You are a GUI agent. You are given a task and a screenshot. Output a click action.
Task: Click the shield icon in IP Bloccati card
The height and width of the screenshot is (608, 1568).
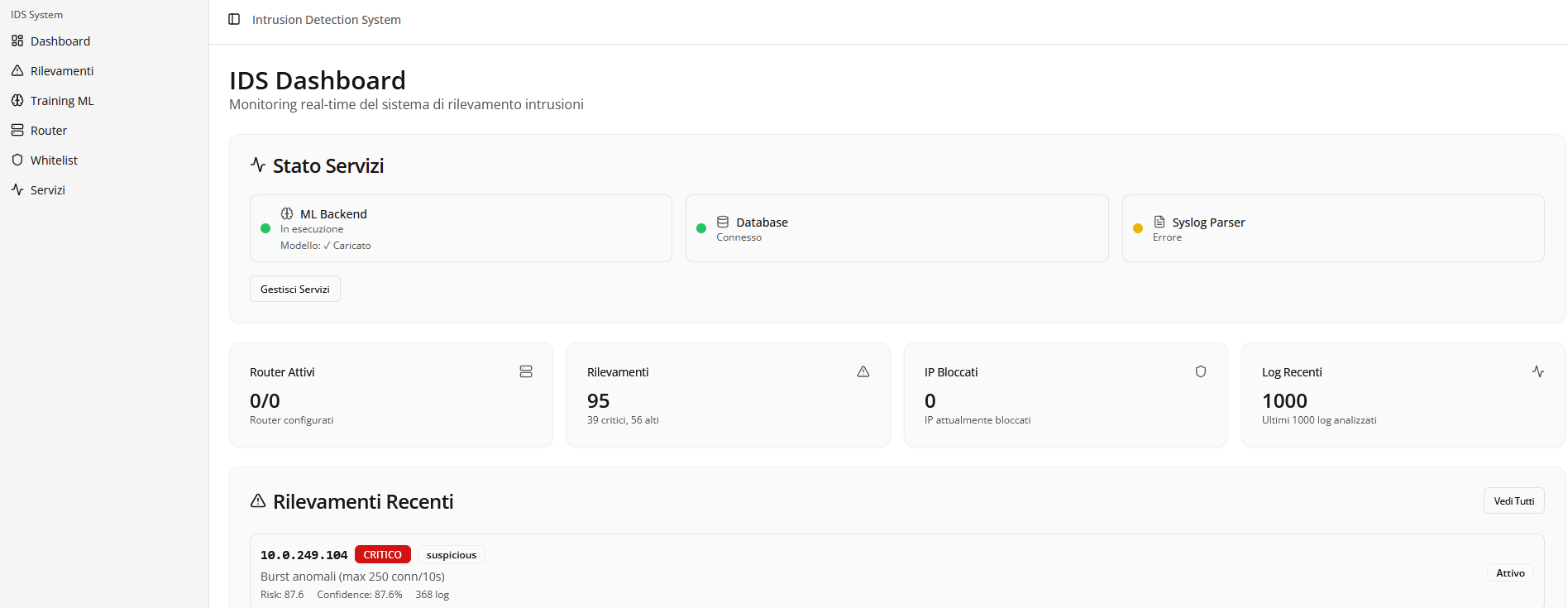[x=1200, y=371]
